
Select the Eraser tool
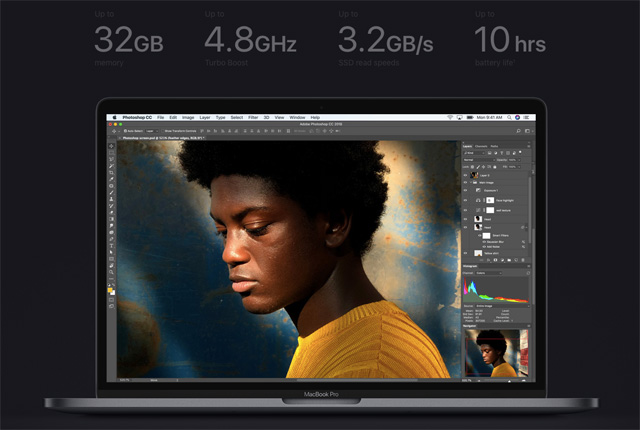click(x=111, y=212)
